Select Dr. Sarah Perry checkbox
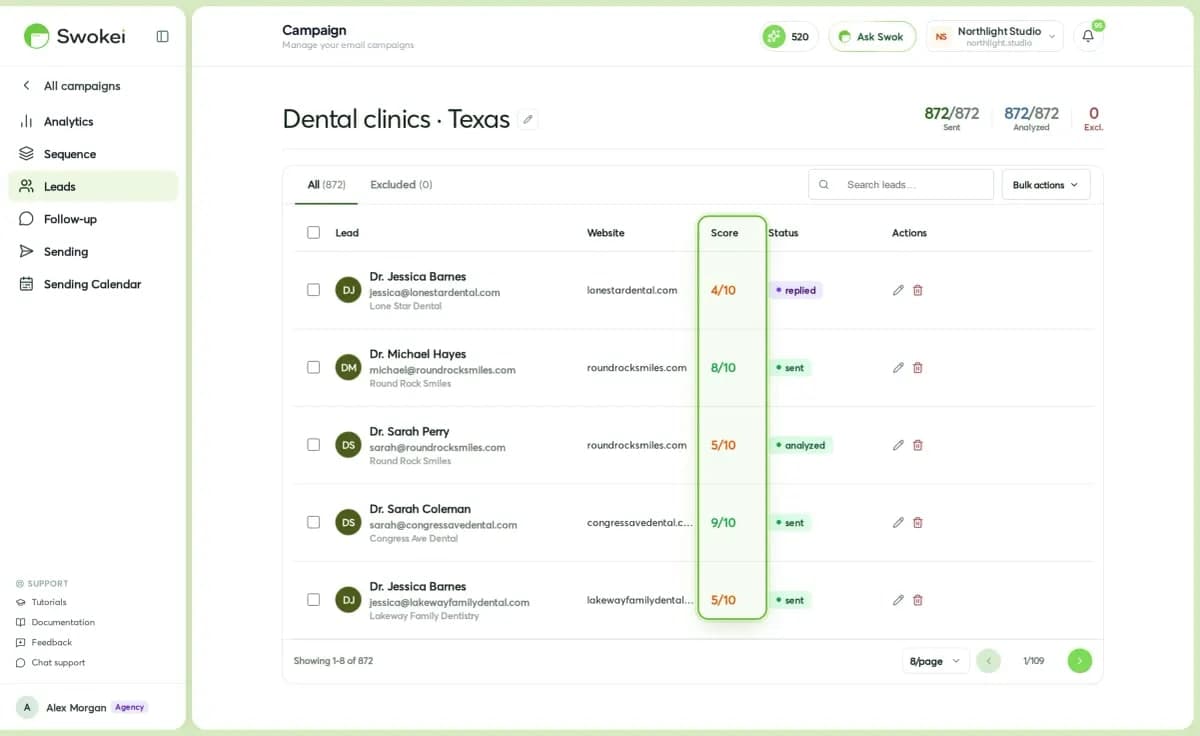This screenshot has width=1200, height=736. [x=313, y=445]
